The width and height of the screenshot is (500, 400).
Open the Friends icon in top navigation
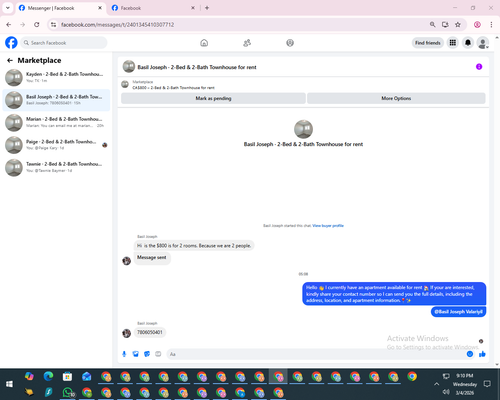(247, 43)
